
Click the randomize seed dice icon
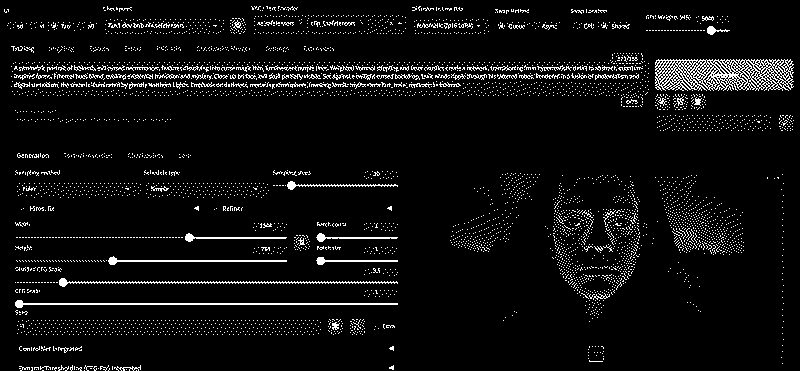coord(335,327)
